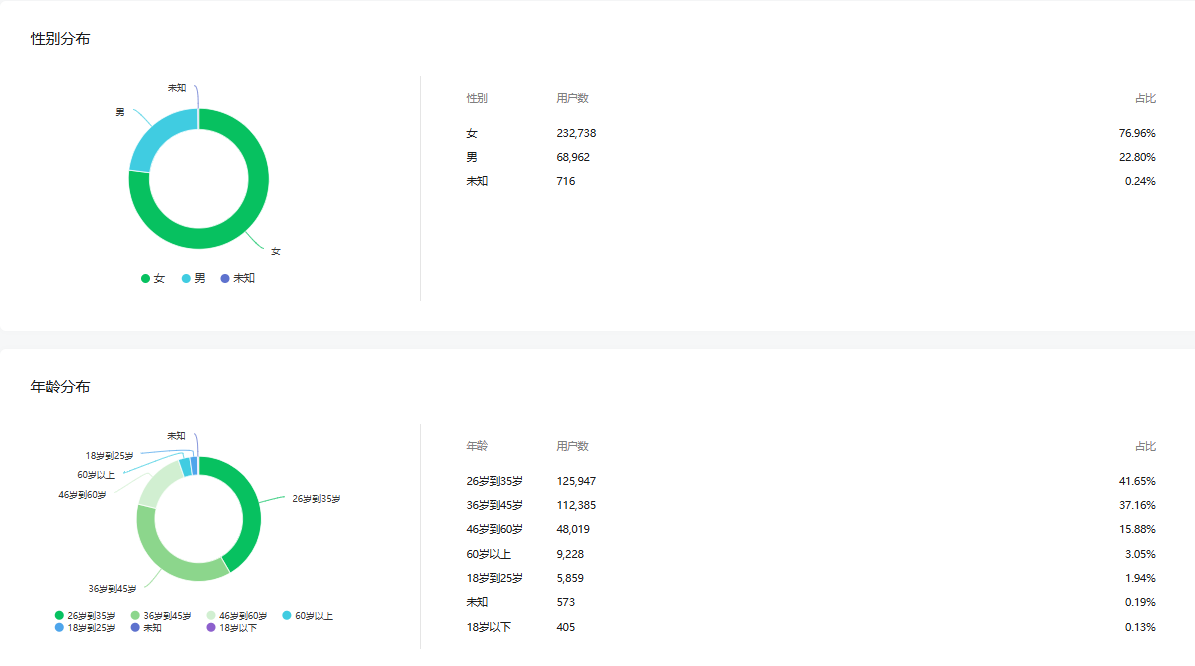Select the 60岁以上 row in age table
Viewport: 1195px width, 666px height.
click(811, 554)
